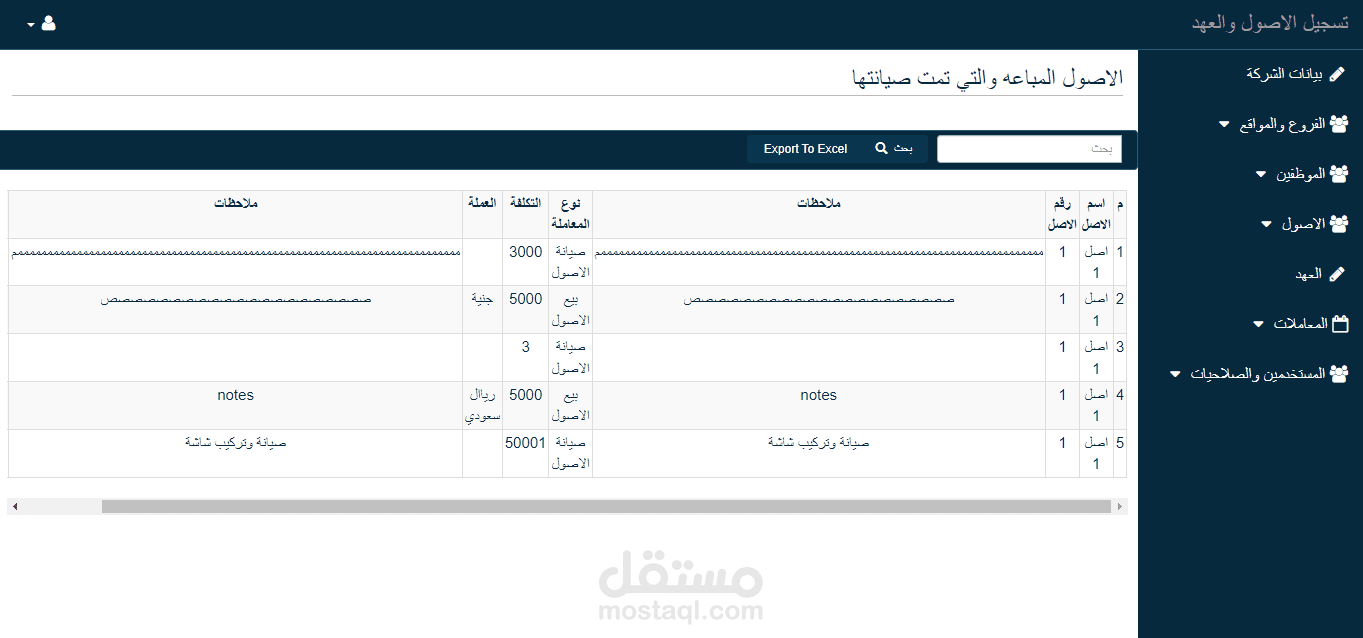Click the Export To Excel button
Screen dimensions: 1363x638
805,149
